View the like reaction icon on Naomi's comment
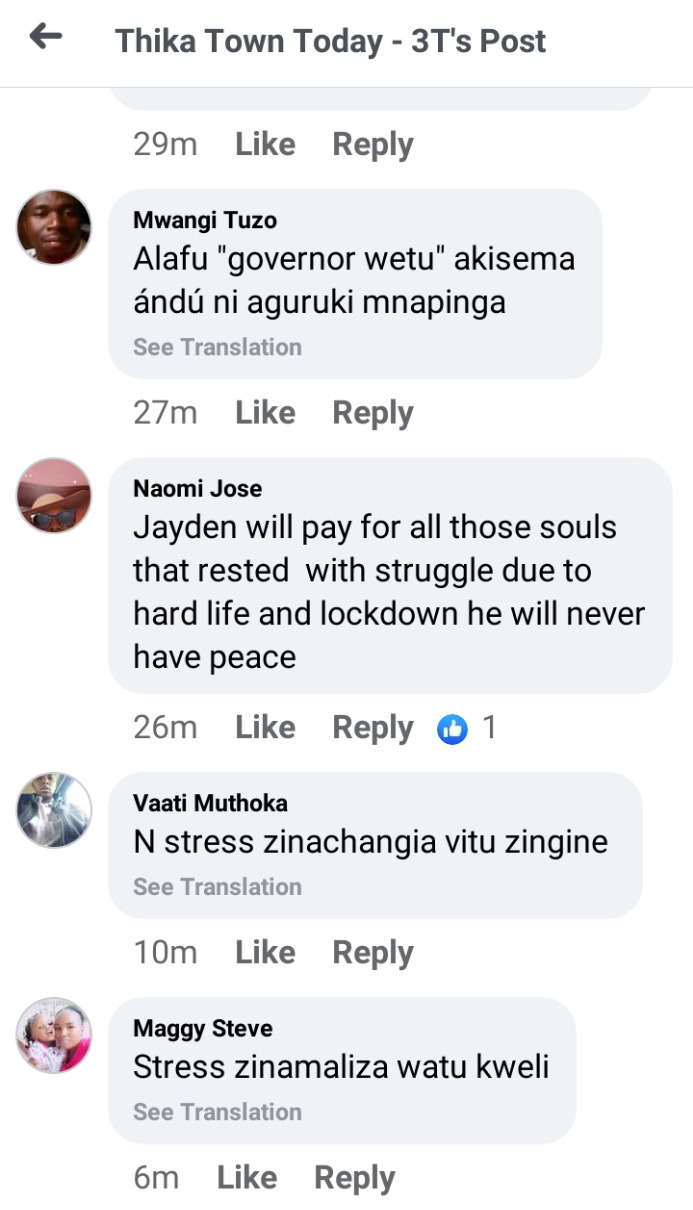Image resolution: width=693 pixels, height=1210 pixels. pos(453,729)
